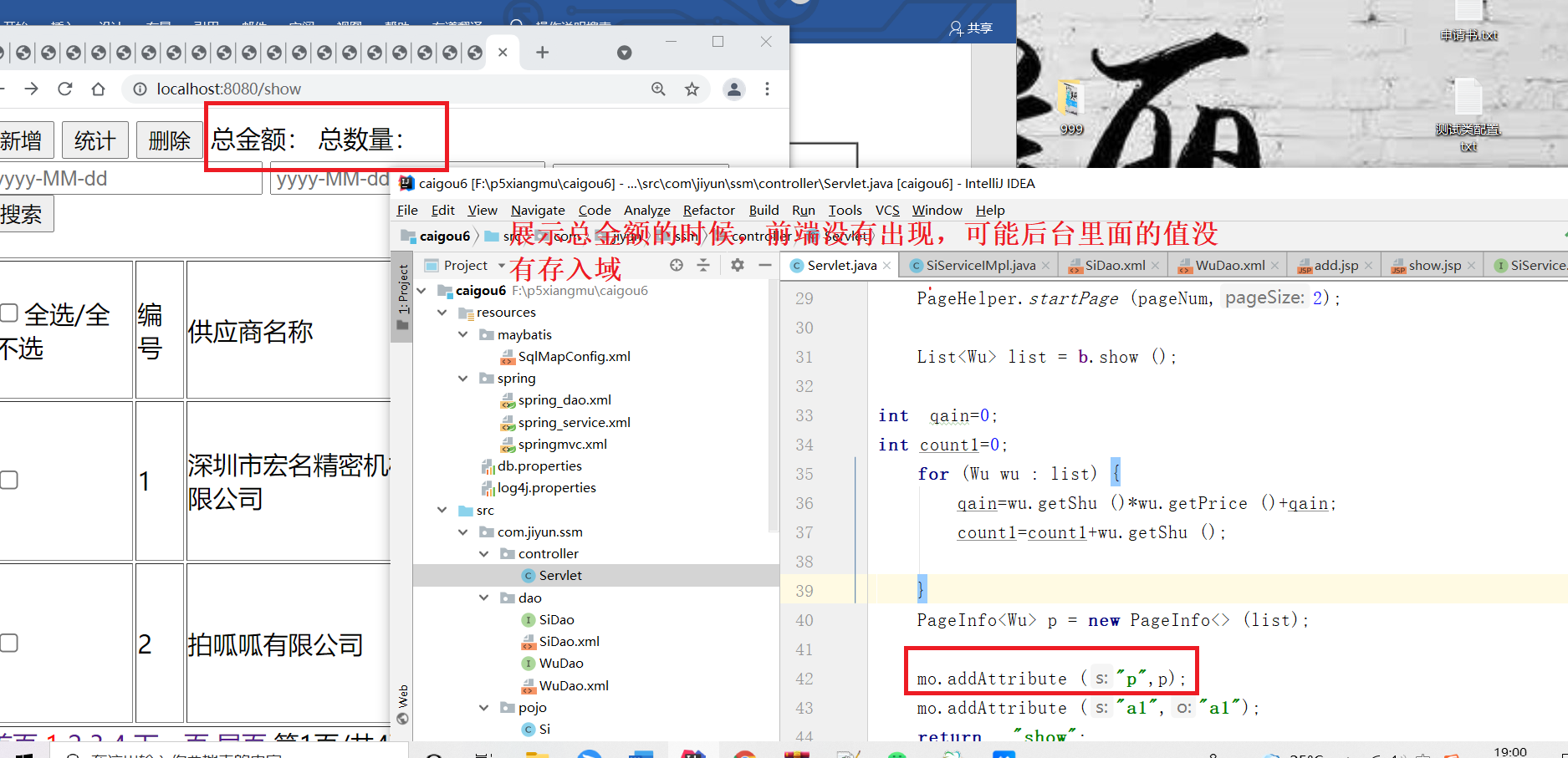Open the Navigate menu in IntelliJ
This screenshot has width=1568, height=758.
tap(538, 210)
